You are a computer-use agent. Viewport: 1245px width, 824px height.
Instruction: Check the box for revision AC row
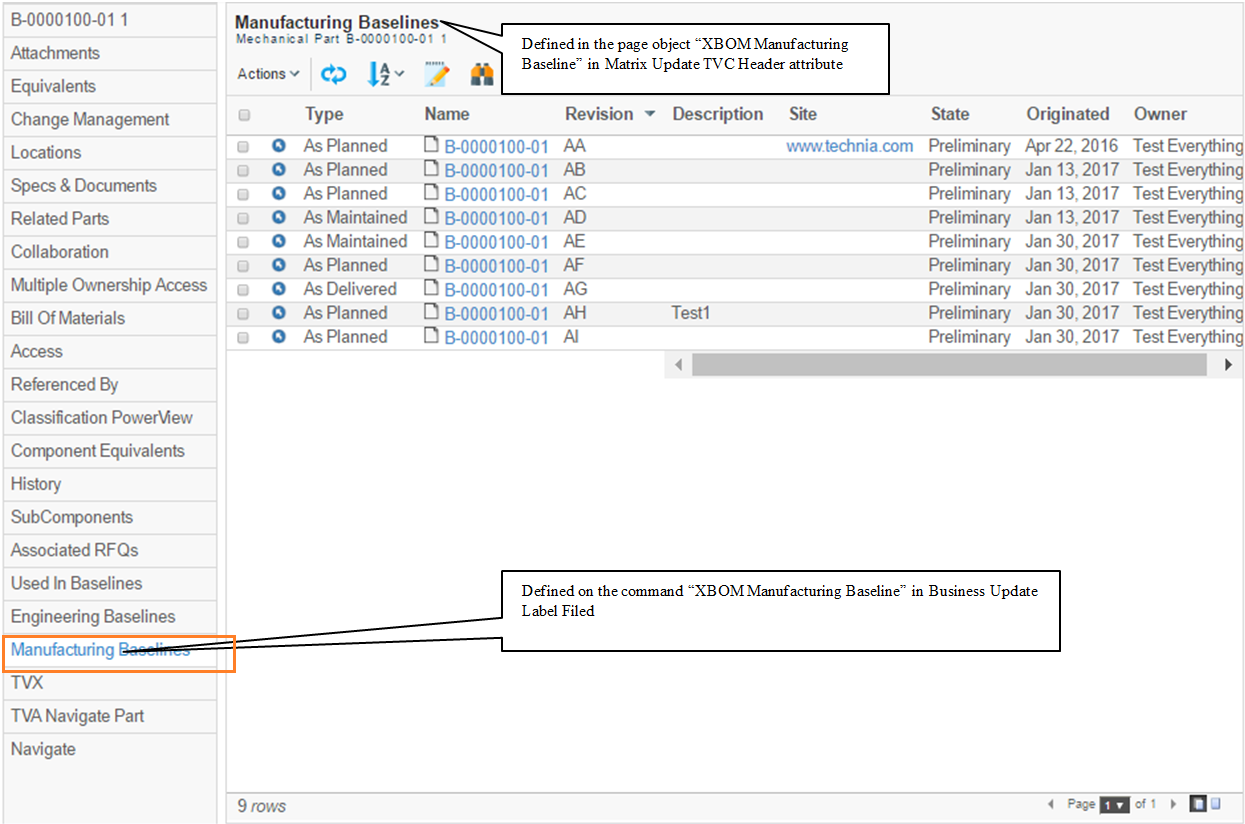tap(243, 194)
